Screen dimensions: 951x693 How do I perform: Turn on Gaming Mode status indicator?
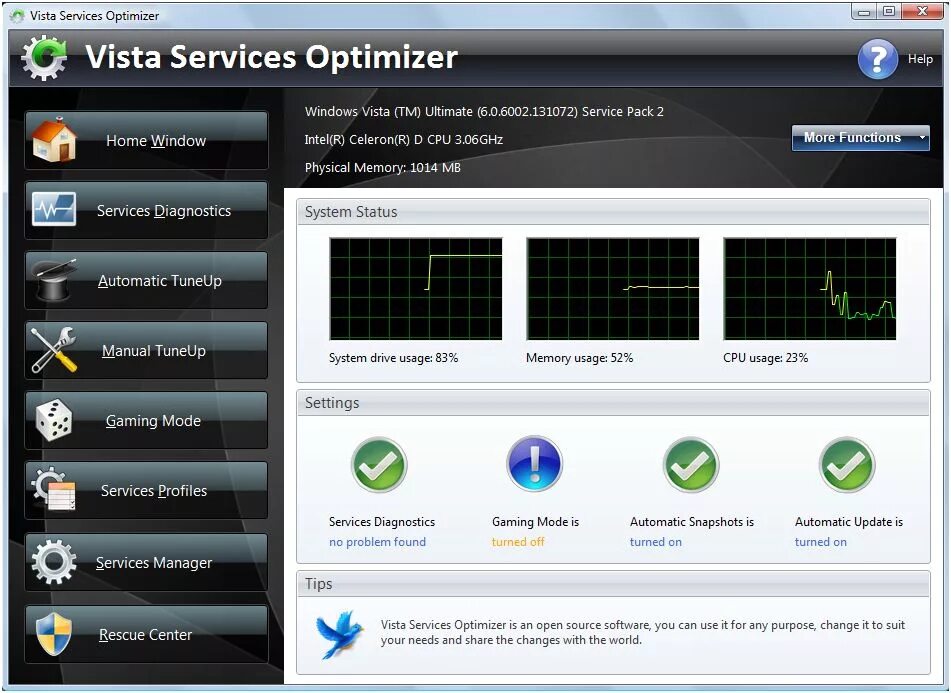click(534, 462)
